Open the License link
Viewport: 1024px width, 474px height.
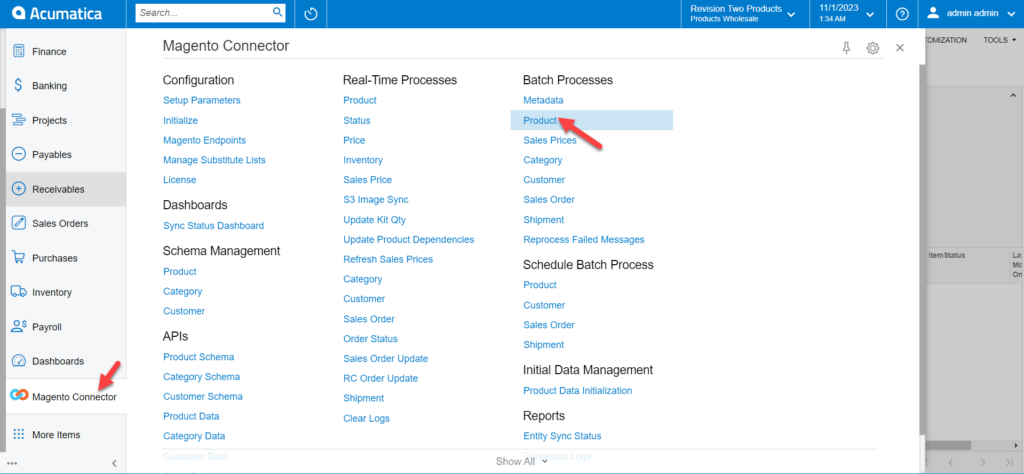tap(180, 180)
